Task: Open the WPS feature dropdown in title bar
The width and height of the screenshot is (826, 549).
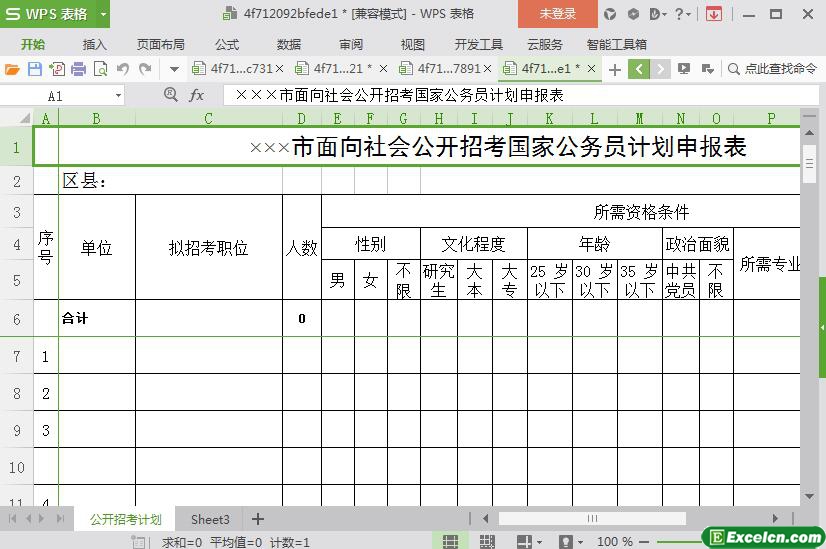Action: 658,14
